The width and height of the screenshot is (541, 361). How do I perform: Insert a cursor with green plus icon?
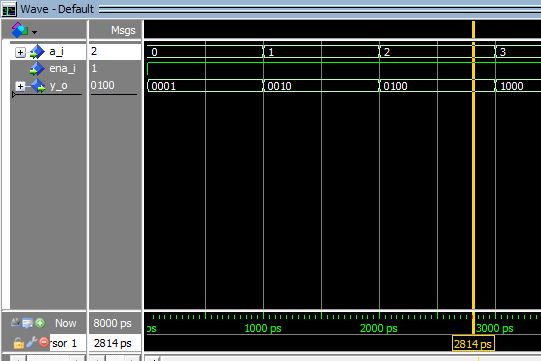pos(40,323)
